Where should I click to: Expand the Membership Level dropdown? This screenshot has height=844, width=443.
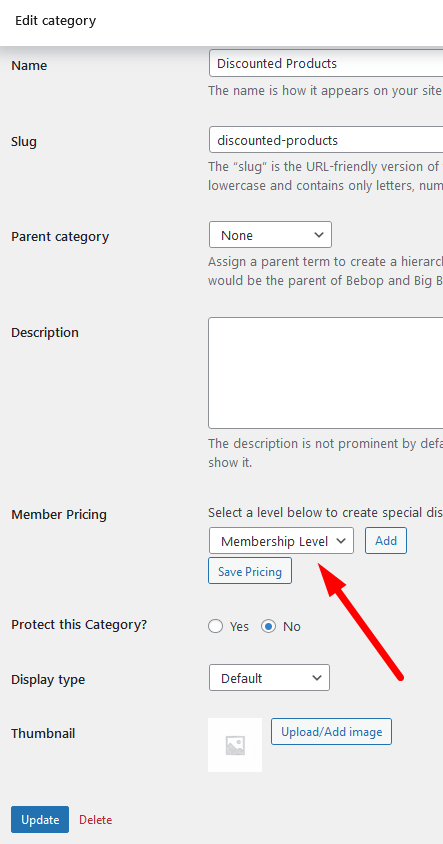coord(282,541)
